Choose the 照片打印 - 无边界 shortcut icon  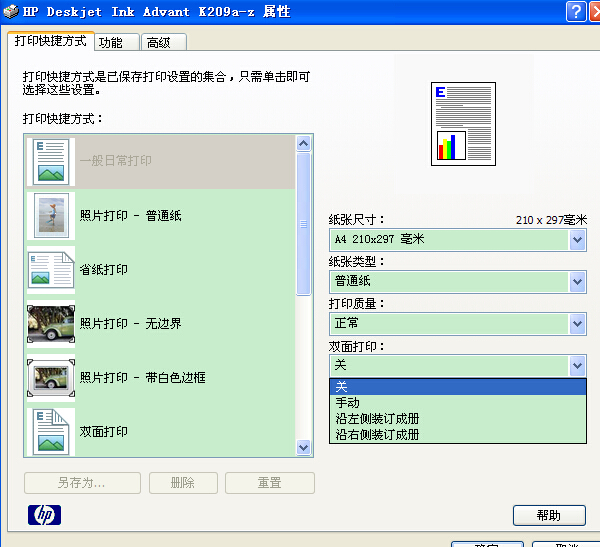point(50,323)
